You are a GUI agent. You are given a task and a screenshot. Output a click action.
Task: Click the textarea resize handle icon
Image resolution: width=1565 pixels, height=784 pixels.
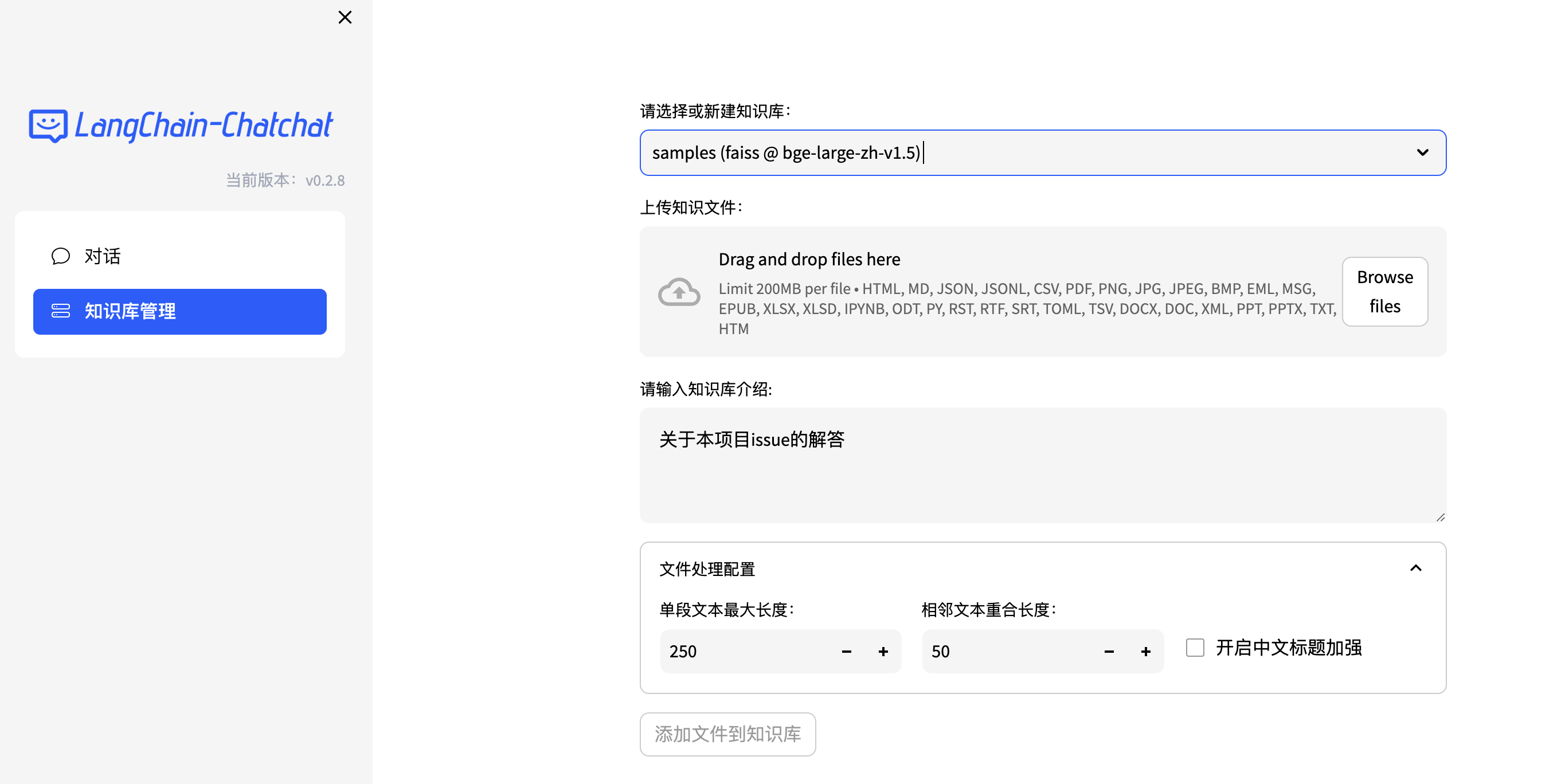click(1440, 518)
